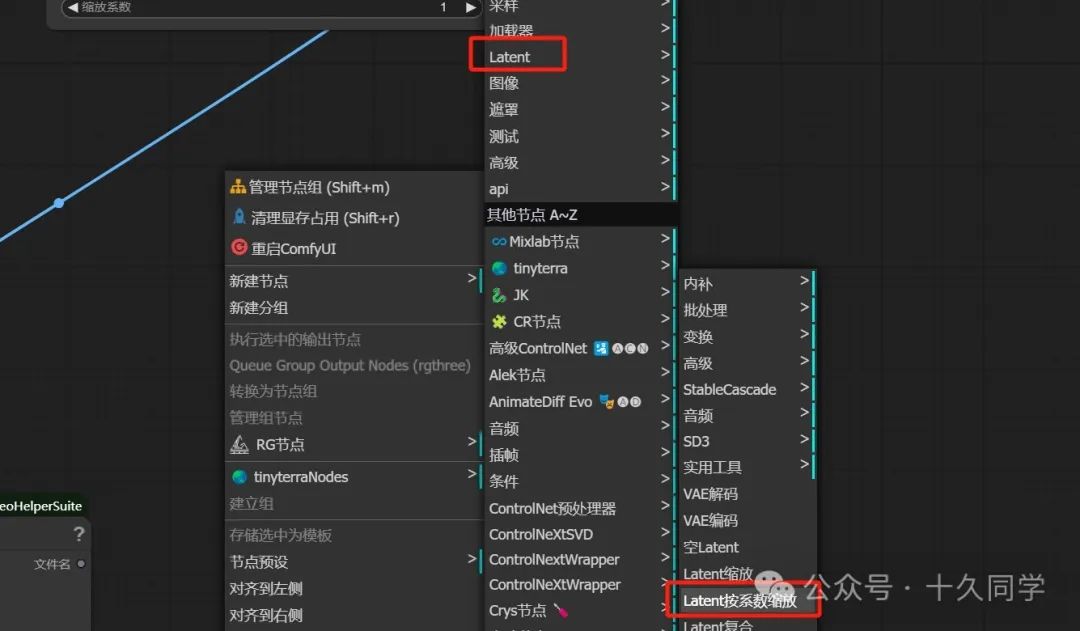The image size is (1080, 631).
Task: Click the RG节点 boat icon
Action: pyautogui.click(x=239, y=445)
